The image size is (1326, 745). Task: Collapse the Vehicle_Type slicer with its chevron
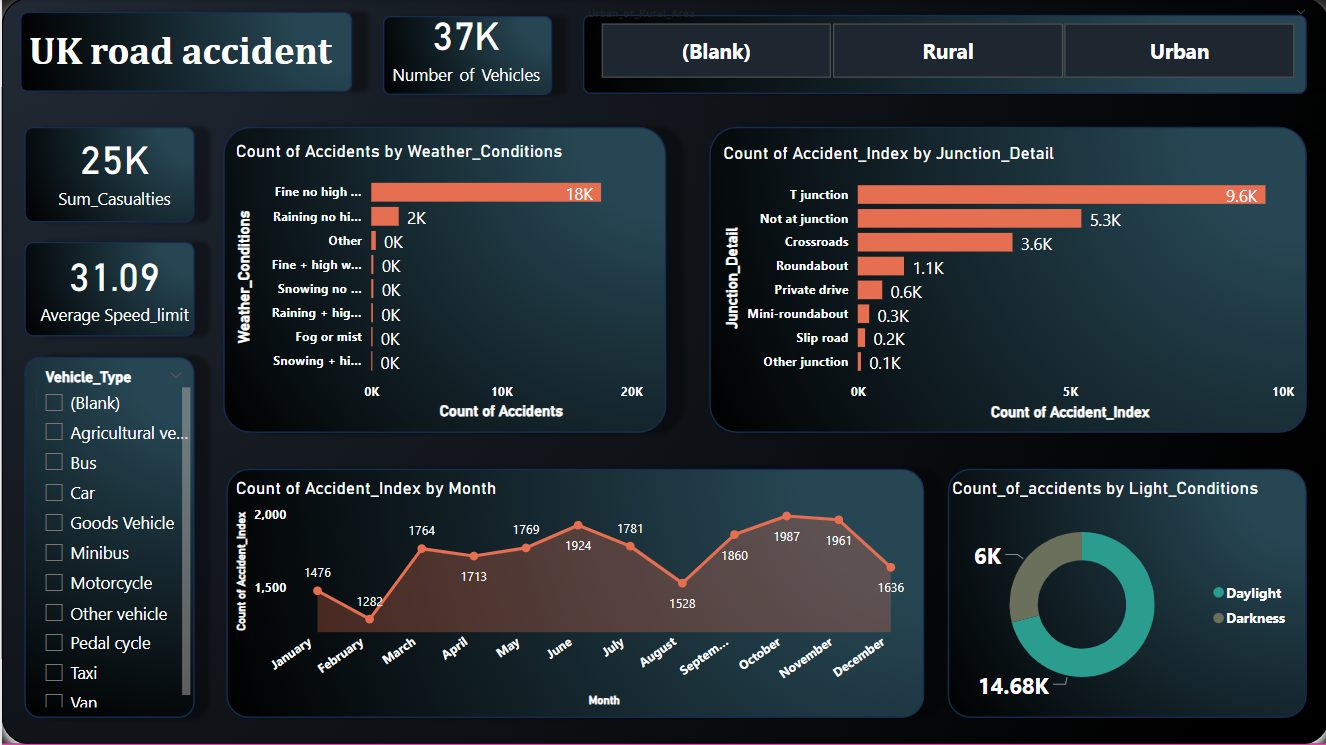coord(177,376)
